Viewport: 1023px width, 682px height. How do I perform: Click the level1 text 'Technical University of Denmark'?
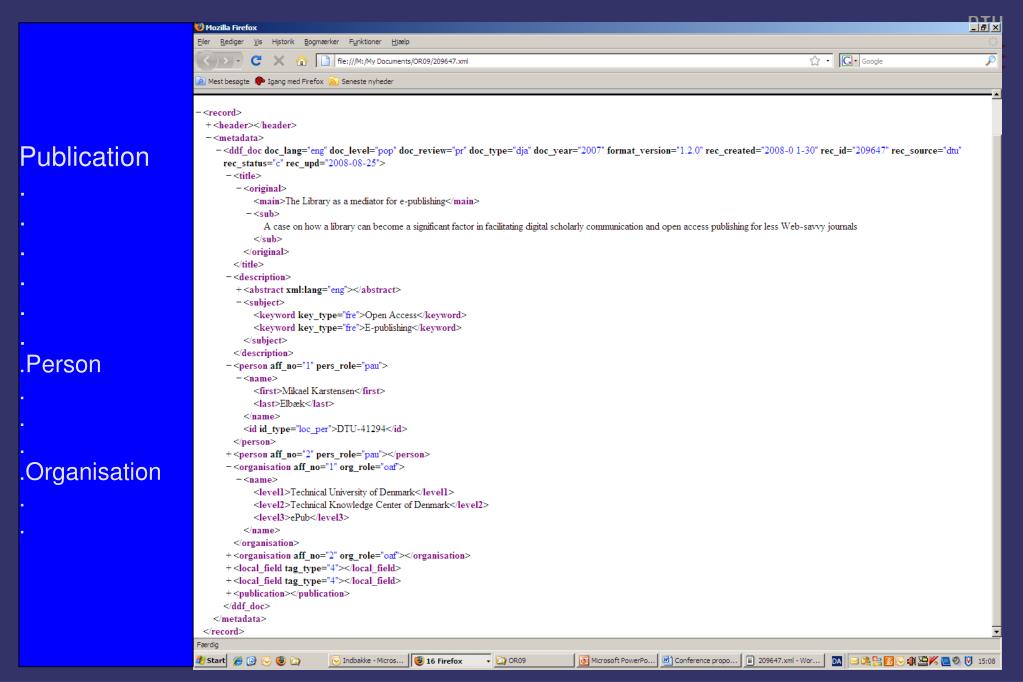[352, 492]
